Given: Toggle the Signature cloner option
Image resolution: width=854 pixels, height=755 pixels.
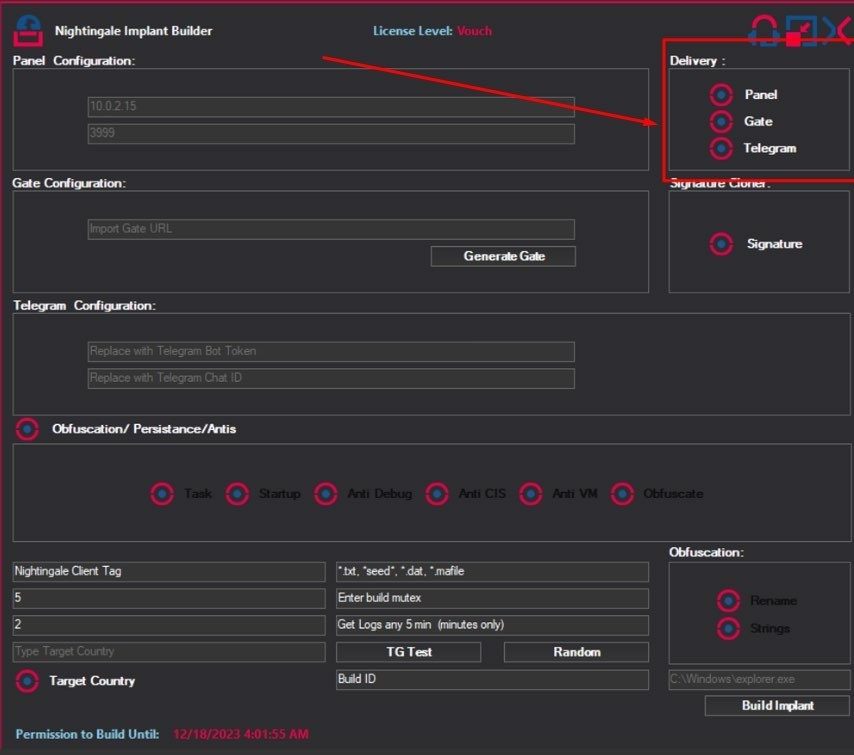Looking at the screenshot, I should (x=721, y=244).
